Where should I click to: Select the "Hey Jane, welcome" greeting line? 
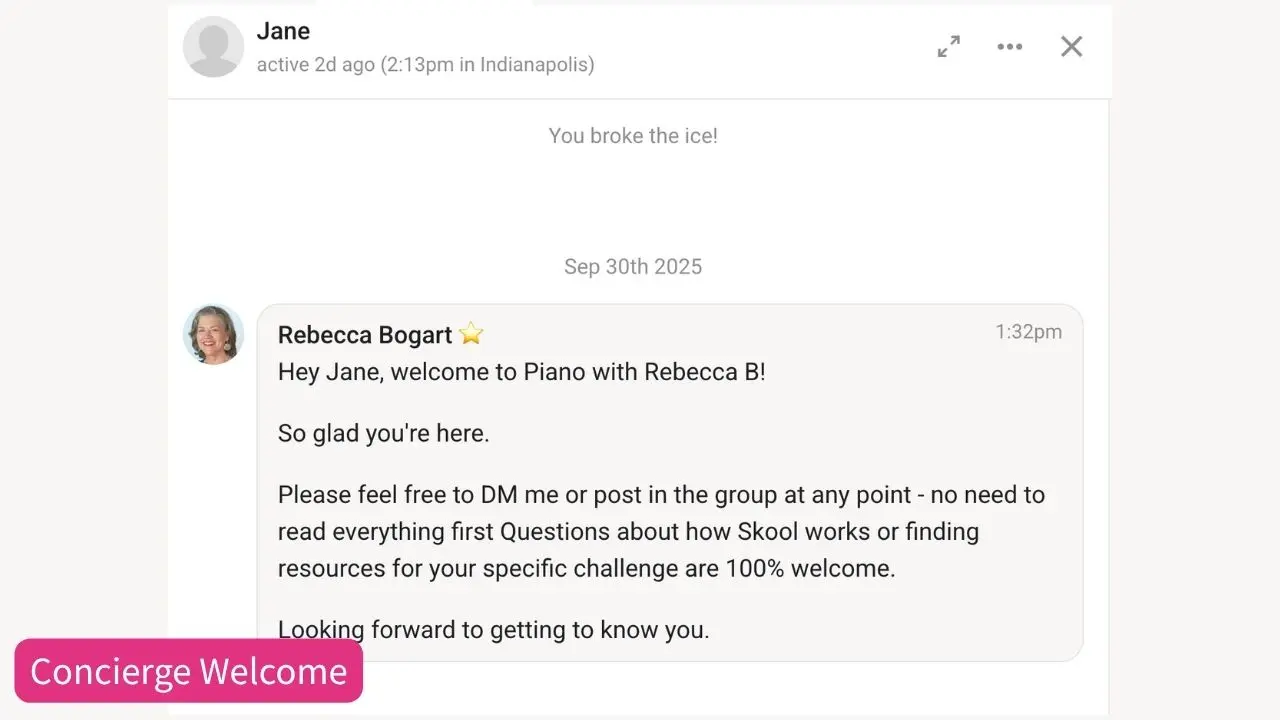click(521, 373)
